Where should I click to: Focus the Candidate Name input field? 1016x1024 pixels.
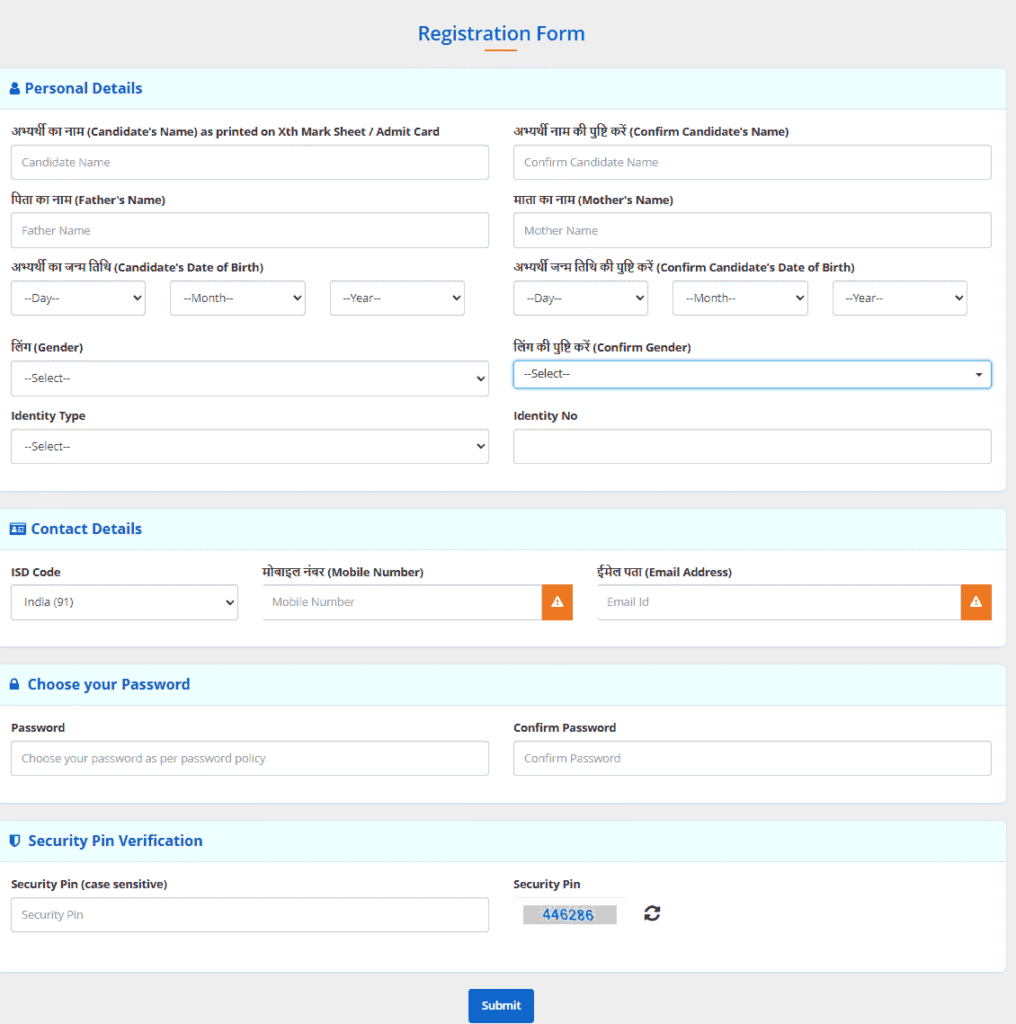pyautogui.click(x=249, y=162)
